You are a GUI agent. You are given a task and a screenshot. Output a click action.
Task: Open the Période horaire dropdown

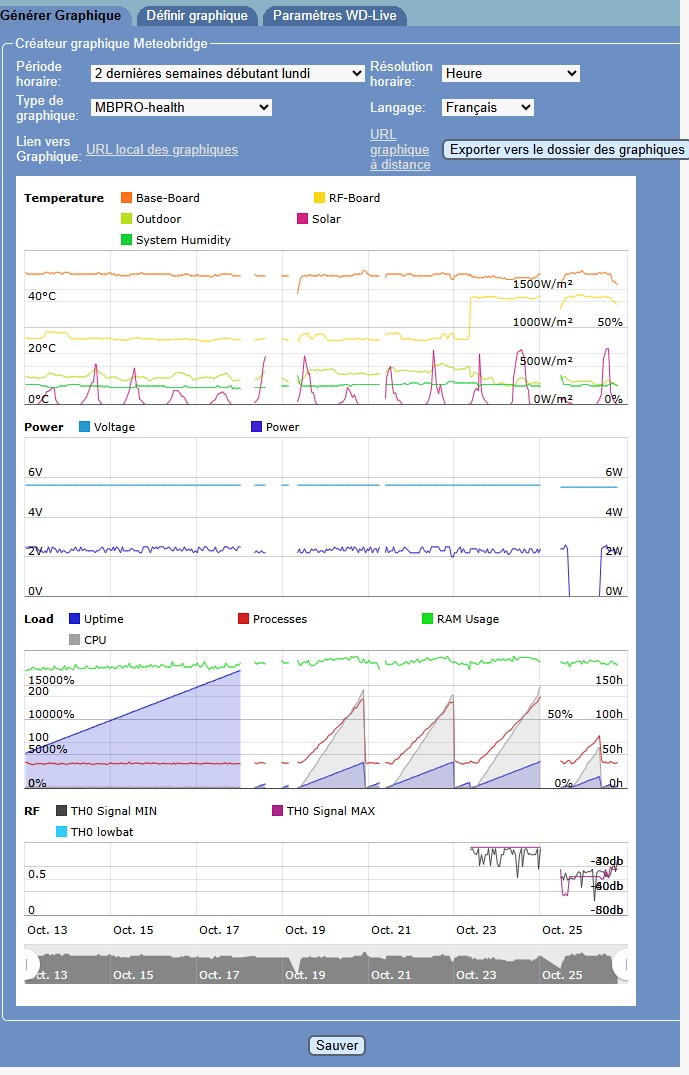[227, 73]
